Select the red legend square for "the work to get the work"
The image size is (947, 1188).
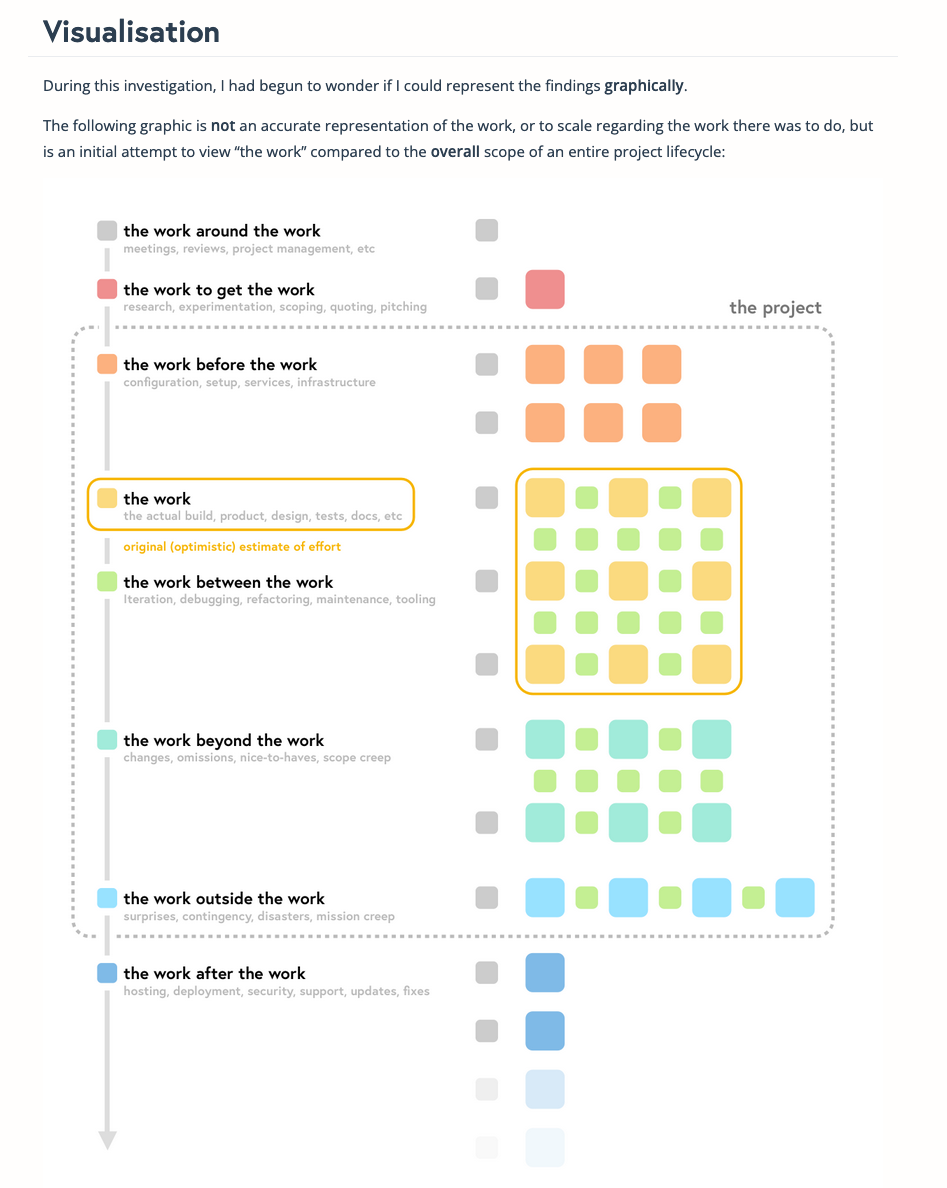click(x=107, y=290)
